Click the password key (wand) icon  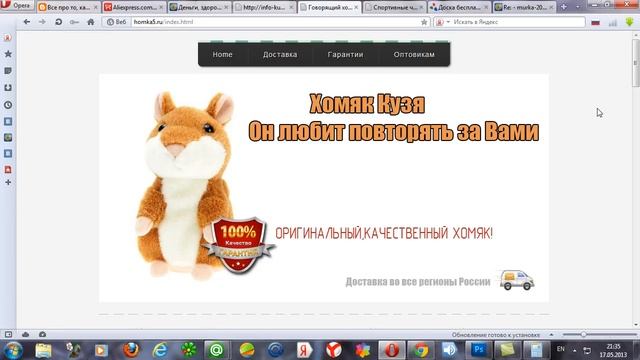(74, 22)
